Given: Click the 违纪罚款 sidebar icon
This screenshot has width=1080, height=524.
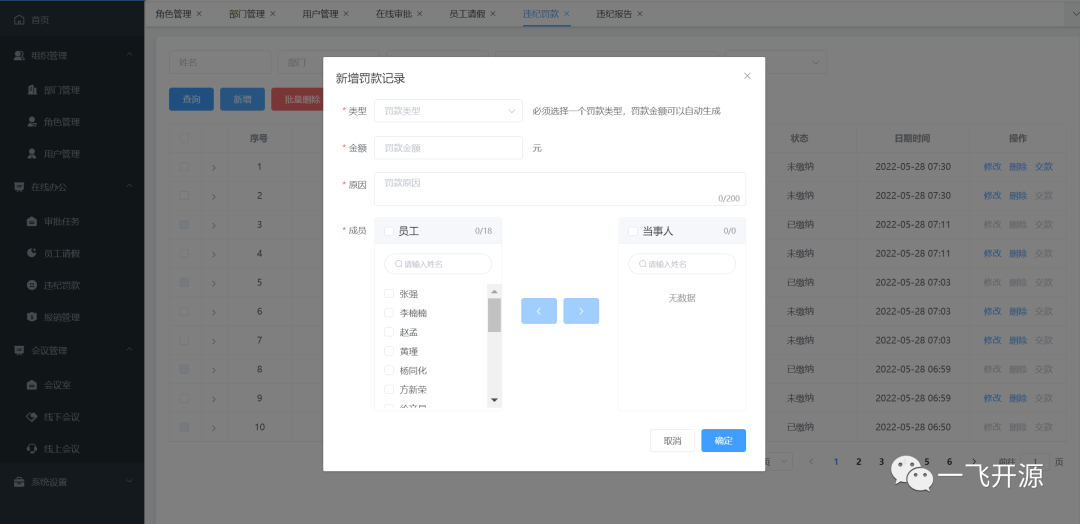Looking at the screenshot, I should tap(32, 285).
